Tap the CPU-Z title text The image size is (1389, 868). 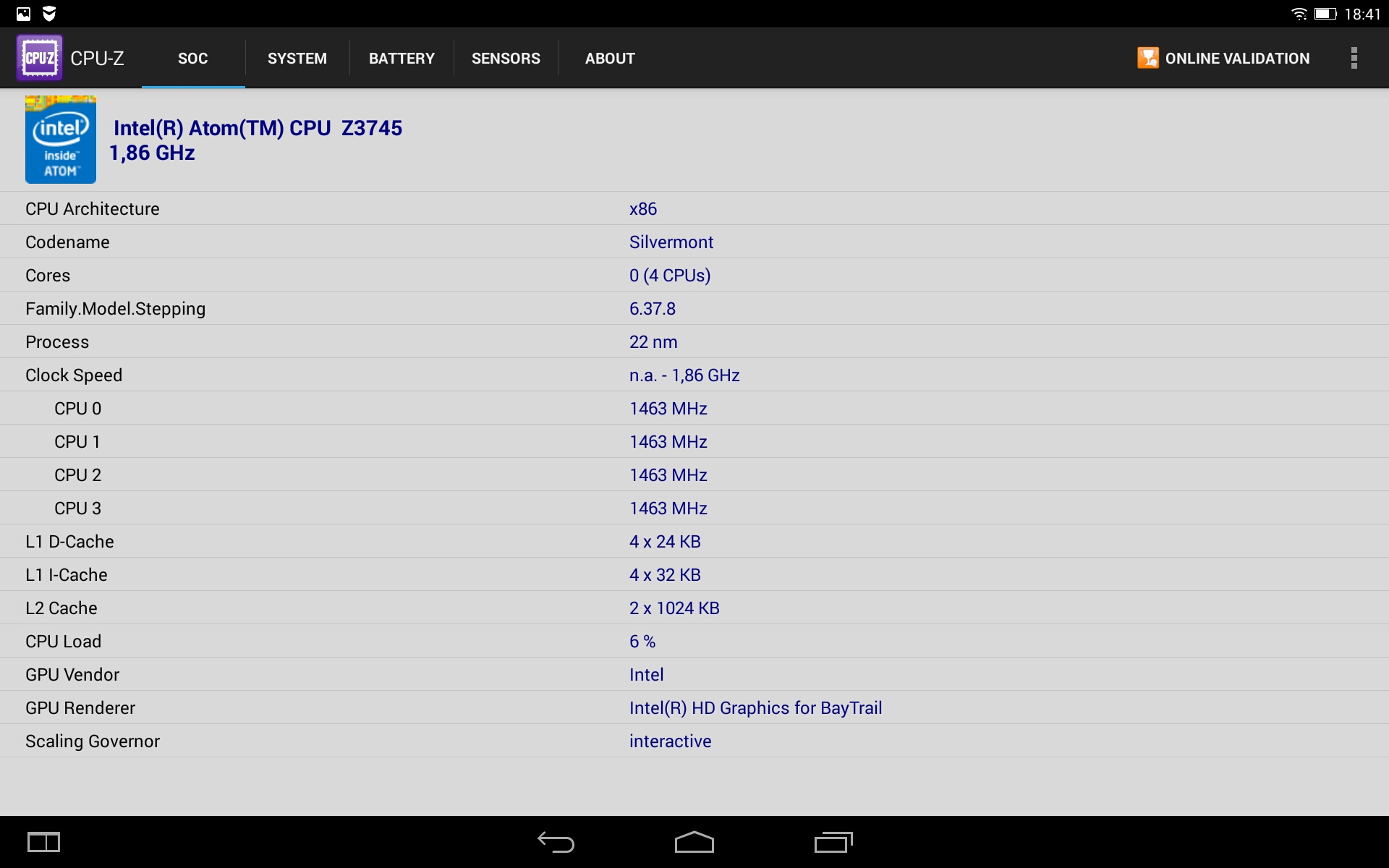pyautogui.click(x=97, y=58)
